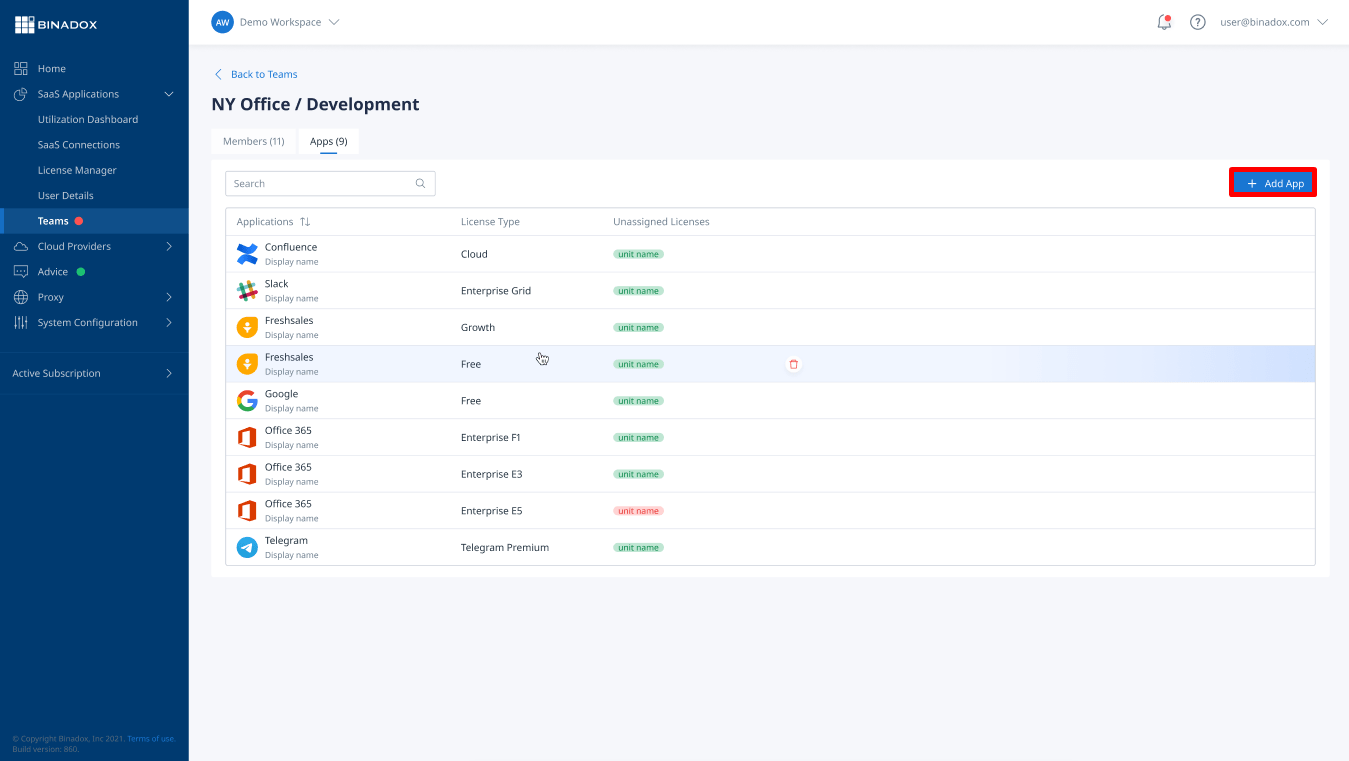Click into the Search input field
Image resolution: width=1349 pixels, height=761 pixels.
pos(330,183)
